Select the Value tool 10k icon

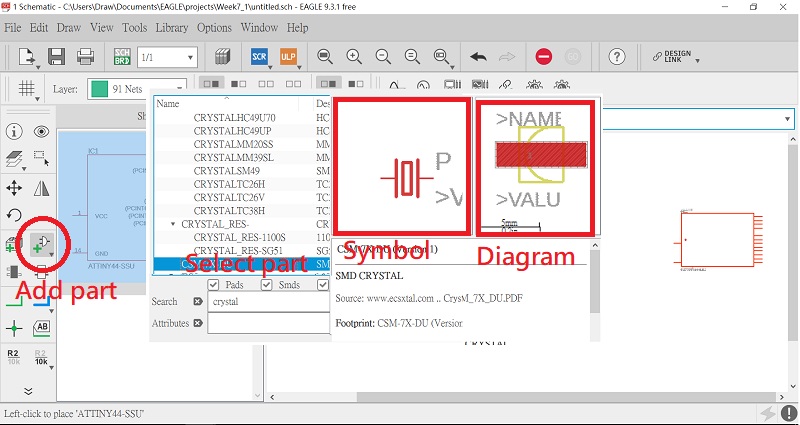pyautogui.click(x=41, y=357)
